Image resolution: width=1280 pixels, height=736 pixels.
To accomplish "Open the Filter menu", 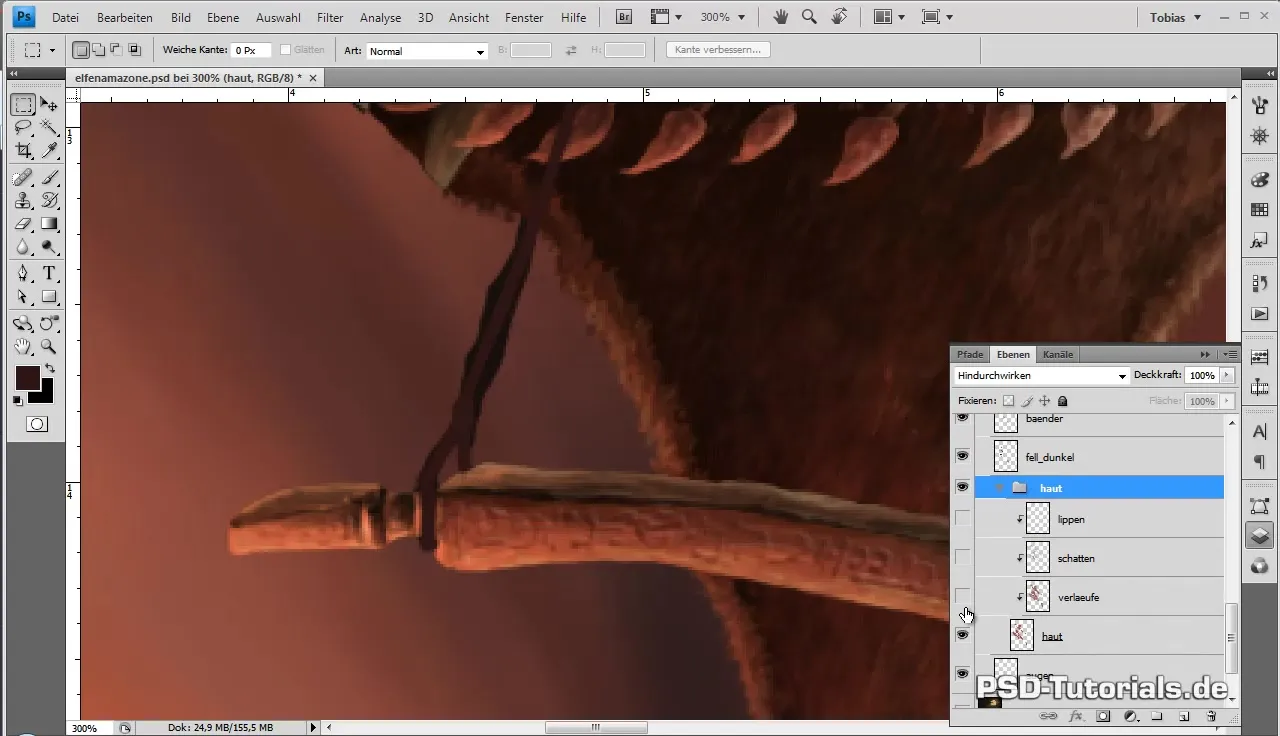I will (330, 18).
